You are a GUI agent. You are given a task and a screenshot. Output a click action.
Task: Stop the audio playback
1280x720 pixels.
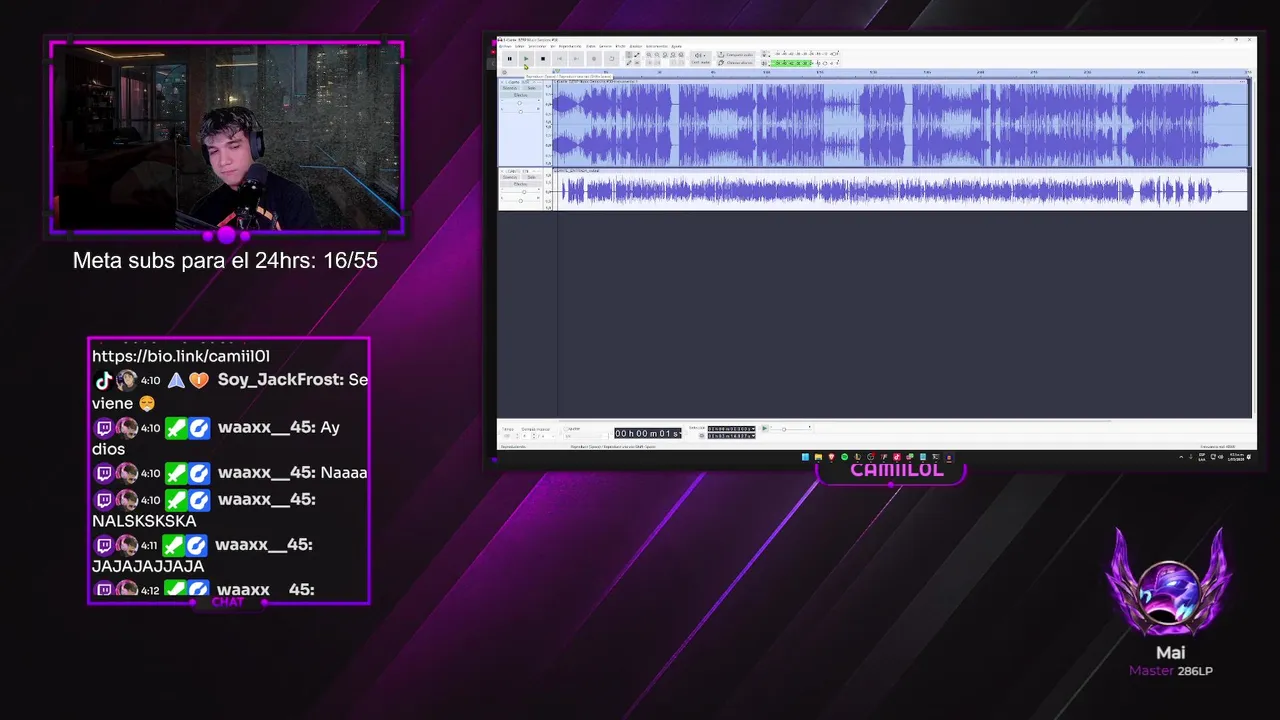(543, 59)
